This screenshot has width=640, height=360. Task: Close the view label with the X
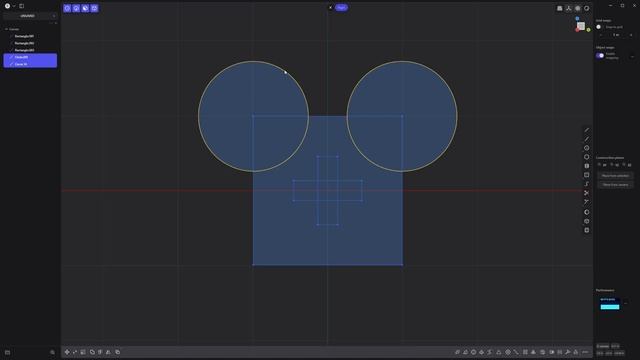tap(330, 7)
